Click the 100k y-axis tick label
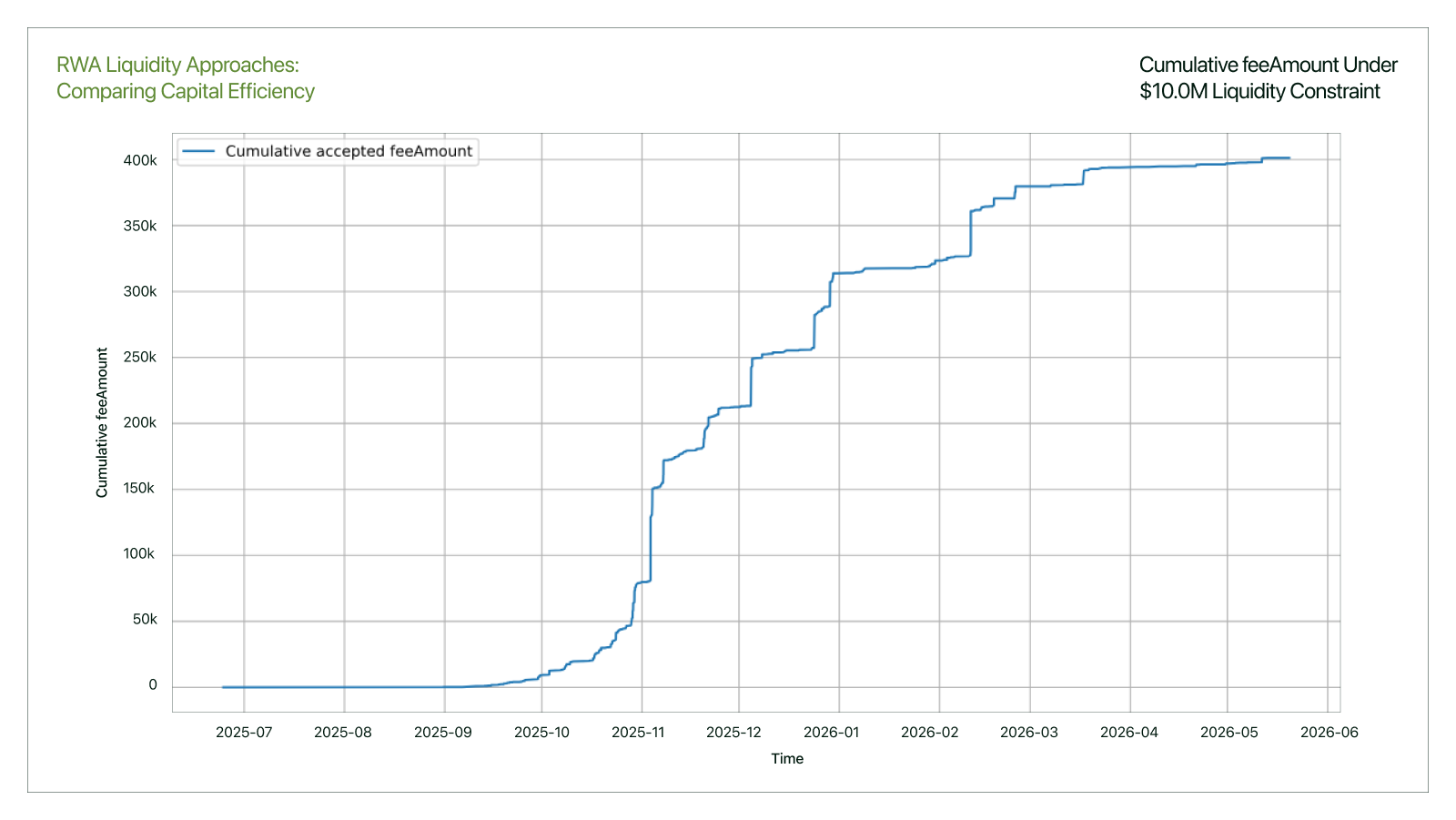1456x820 pixels. (x=140, y=554)
